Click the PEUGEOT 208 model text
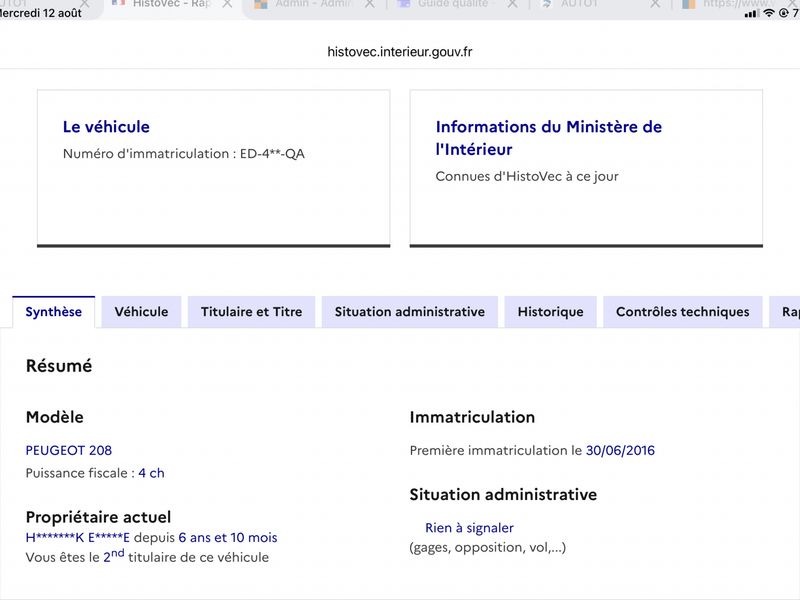This screenshot has height=600, width=800. point(69,451)
